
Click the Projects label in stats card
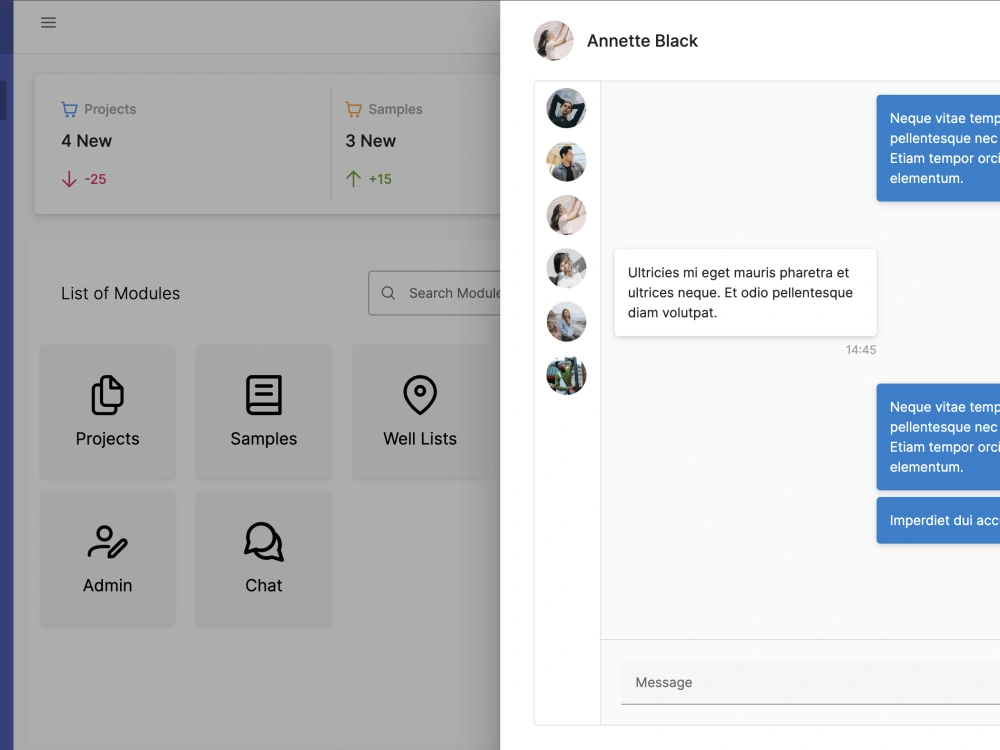pos(110,109)
